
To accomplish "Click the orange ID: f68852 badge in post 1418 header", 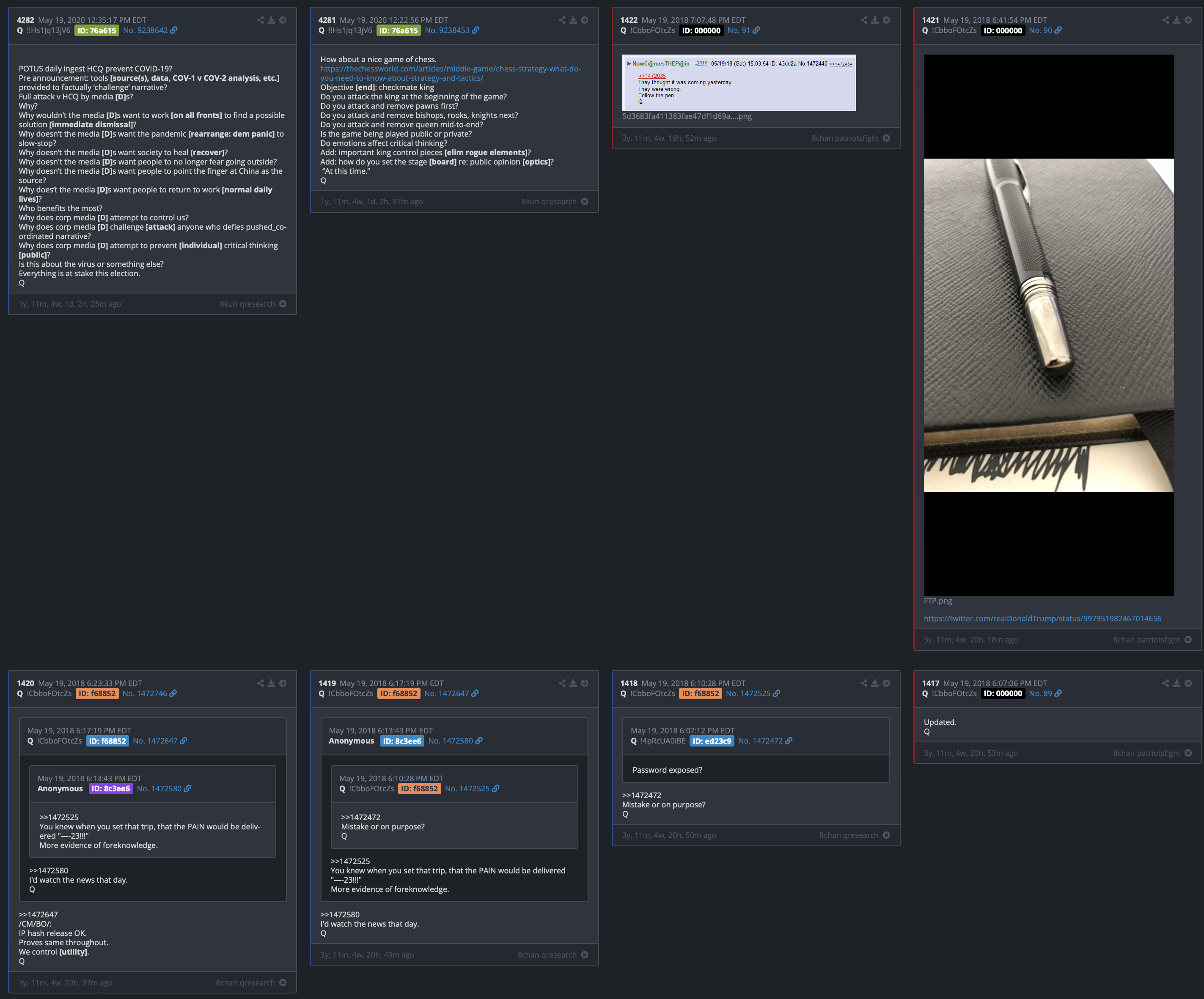I will pyautogui.click(x=700, y=694).
